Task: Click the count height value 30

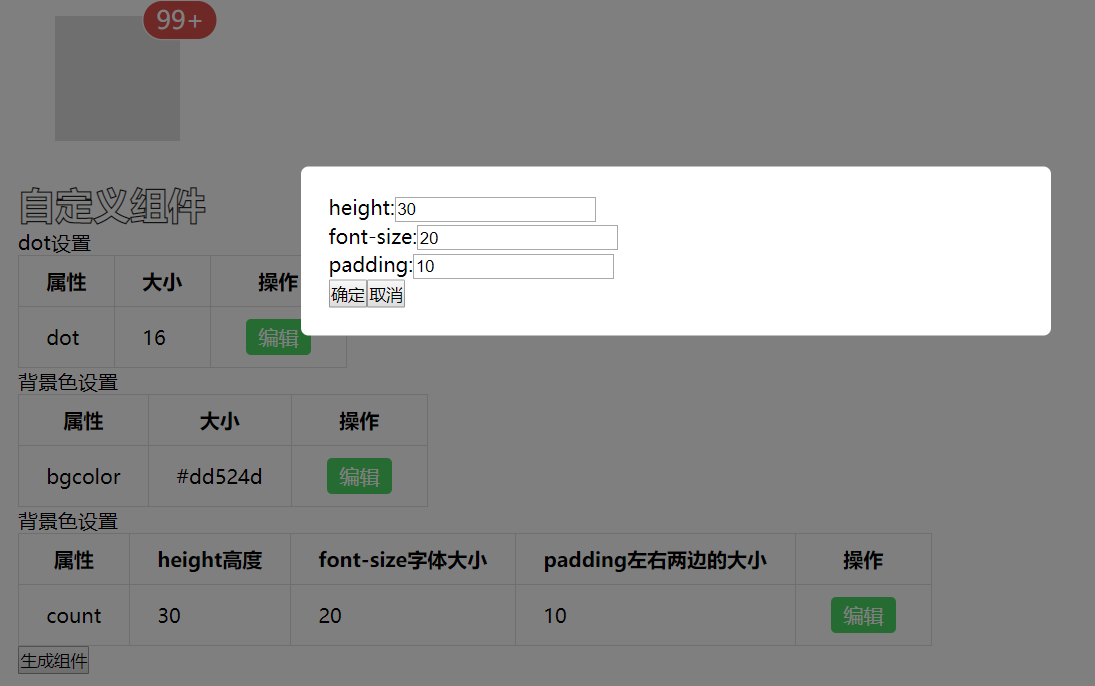Action: click(210, 615)
